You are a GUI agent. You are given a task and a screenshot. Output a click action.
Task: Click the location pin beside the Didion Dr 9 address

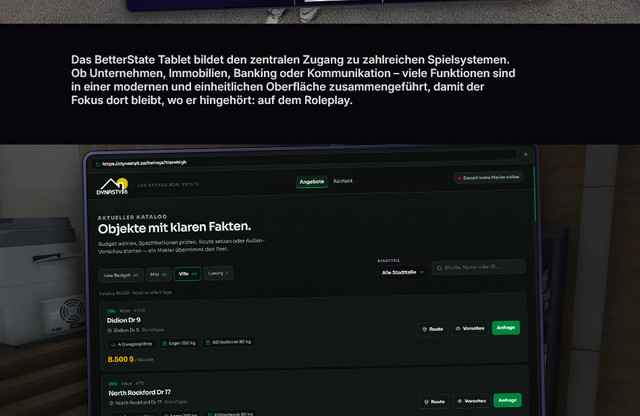pyautogui.click(x=109, y=330)
